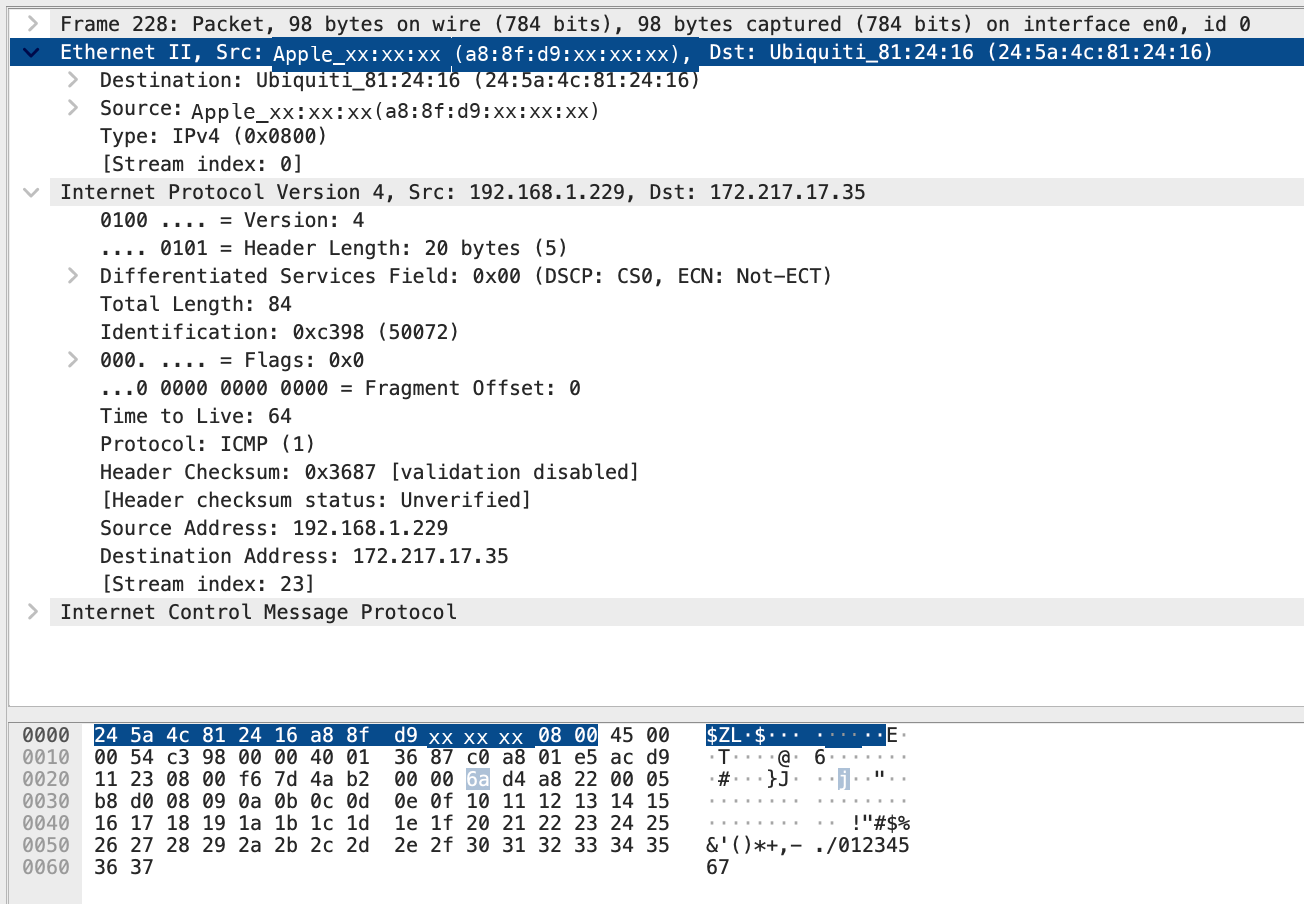Expand the Destination Ubiquiti_81:24:16 field
1304x904 pixels.
point(72,79)
